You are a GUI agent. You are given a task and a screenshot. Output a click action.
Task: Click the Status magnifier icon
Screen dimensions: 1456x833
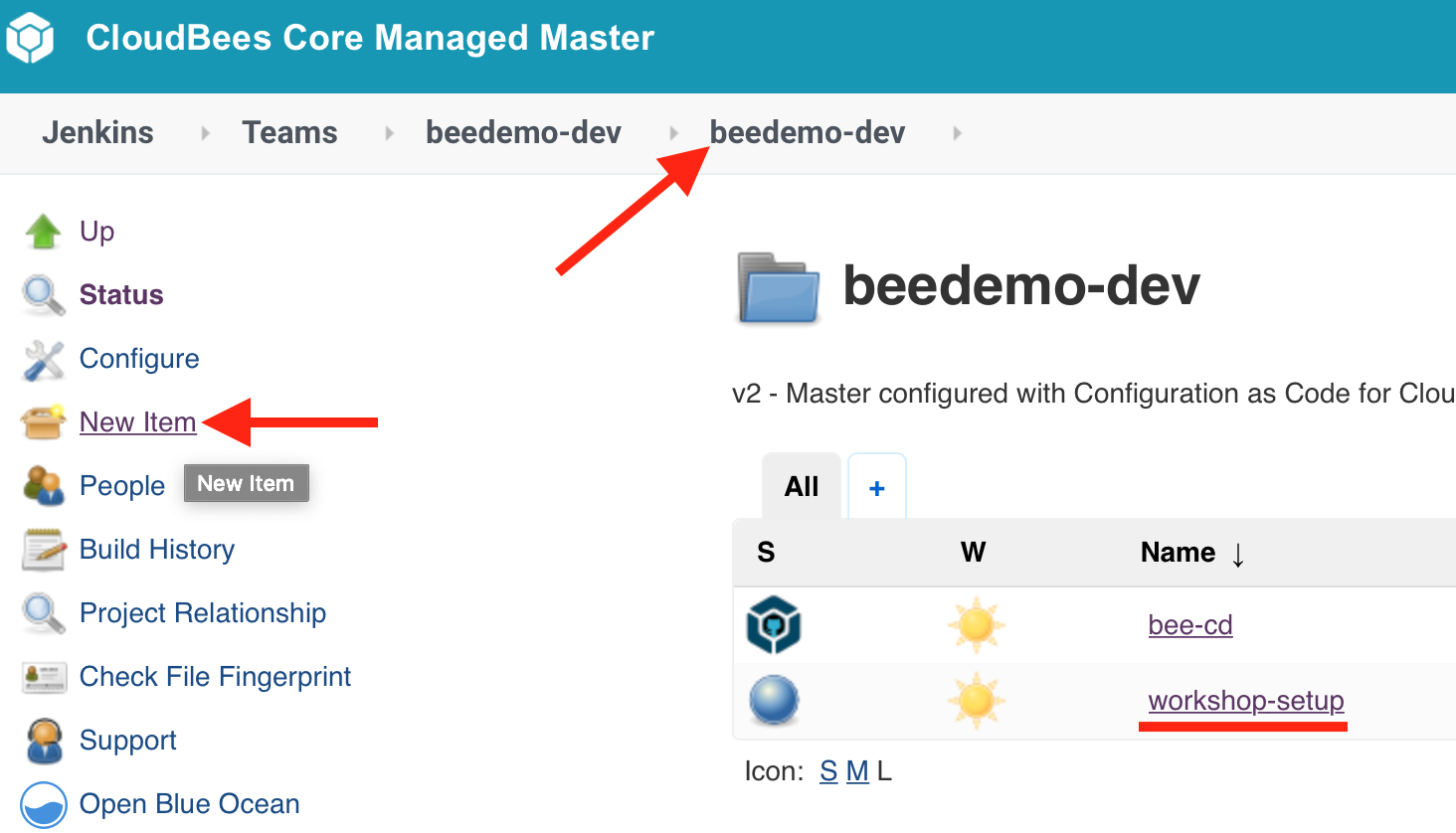tap(43, 295)
